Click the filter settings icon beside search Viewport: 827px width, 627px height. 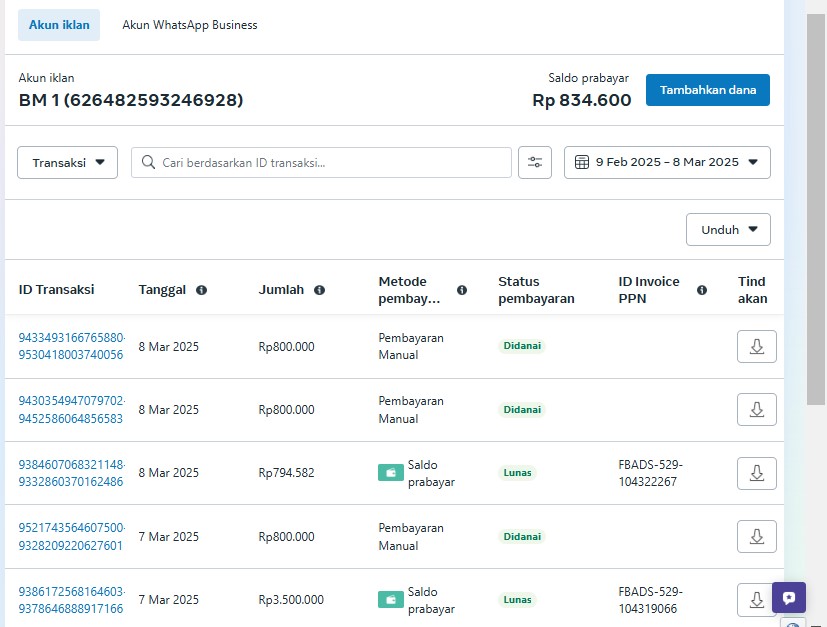[535, 163]
